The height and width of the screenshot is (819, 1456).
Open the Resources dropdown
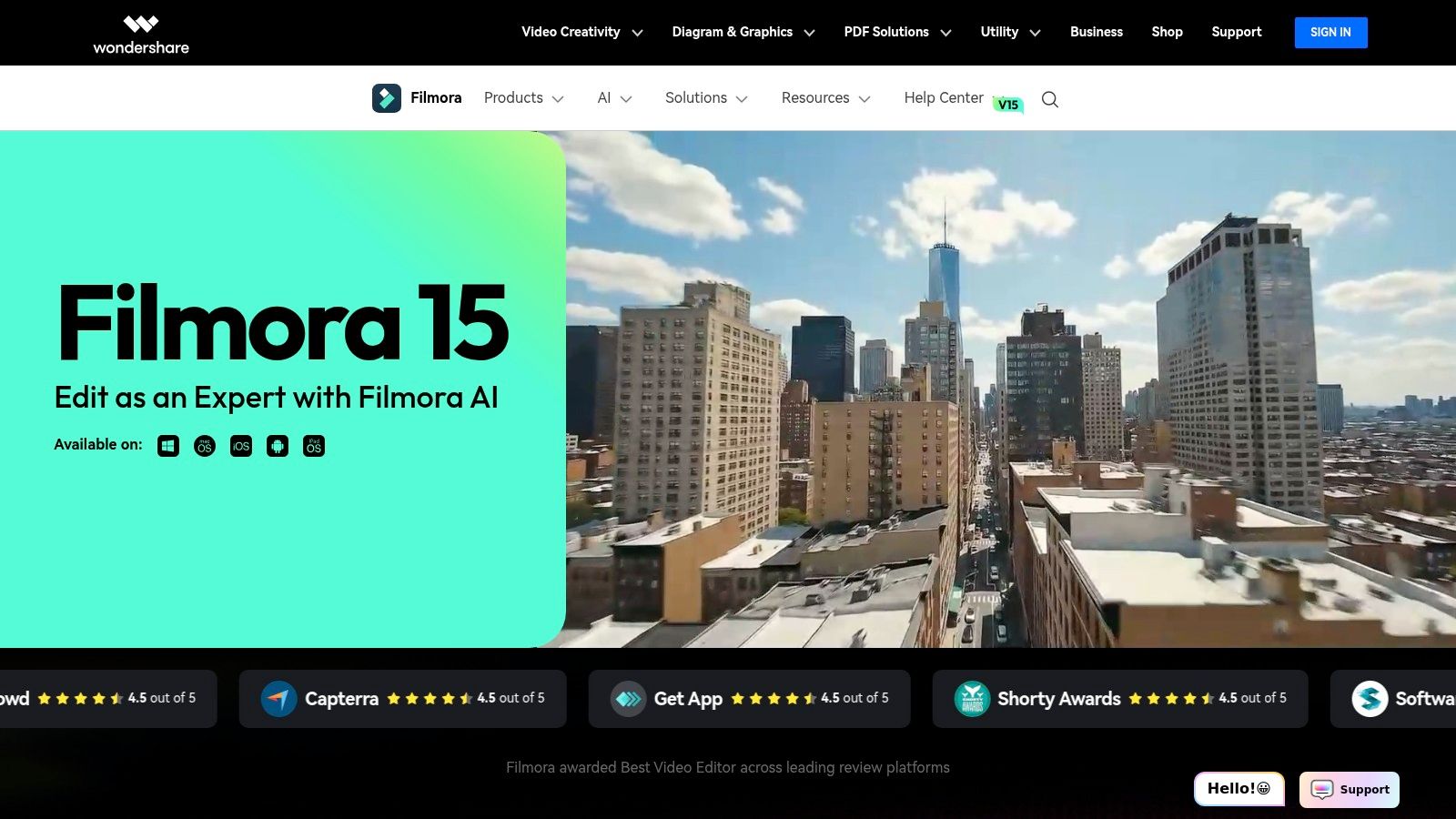point(826,98)
